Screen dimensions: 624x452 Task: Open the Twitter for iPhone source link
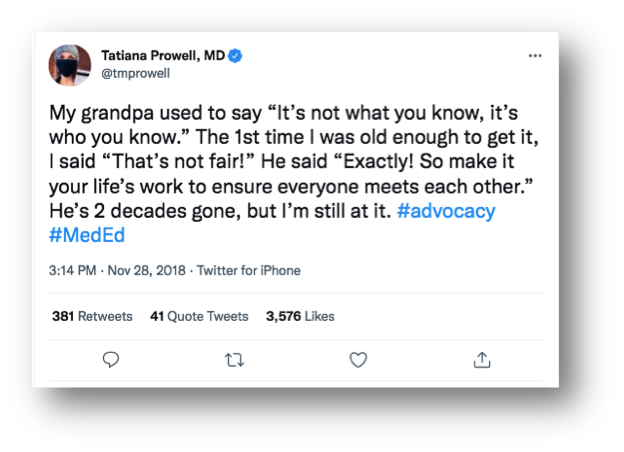click(x=249, y=271)
